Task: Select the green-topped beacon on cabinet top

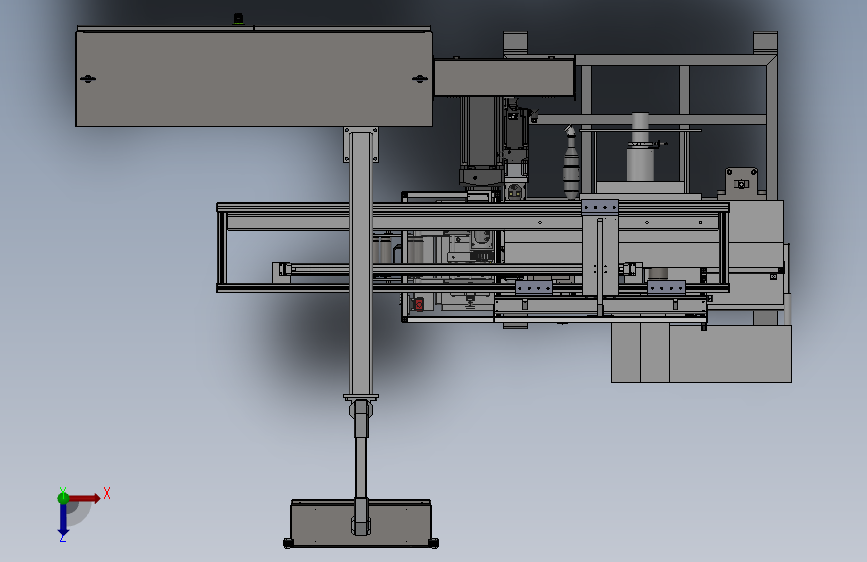Action: pyautogui.click(x=238, y=19)
